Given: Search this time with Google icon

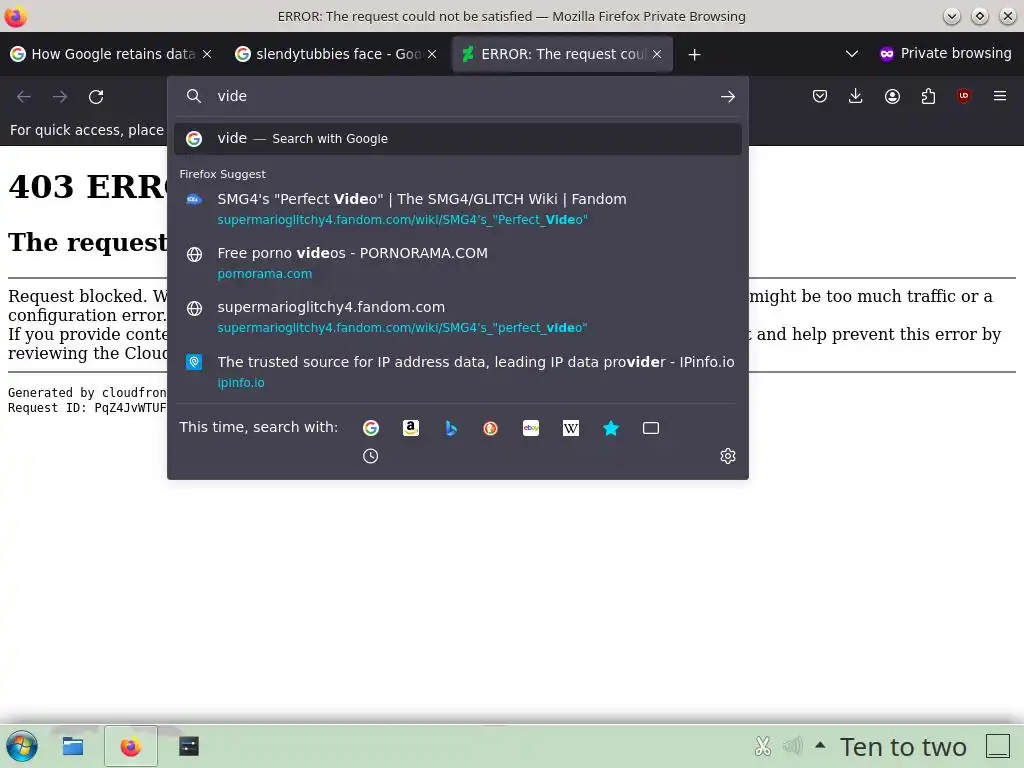Looking at the screenshot, I should click(x=371, y=428).
